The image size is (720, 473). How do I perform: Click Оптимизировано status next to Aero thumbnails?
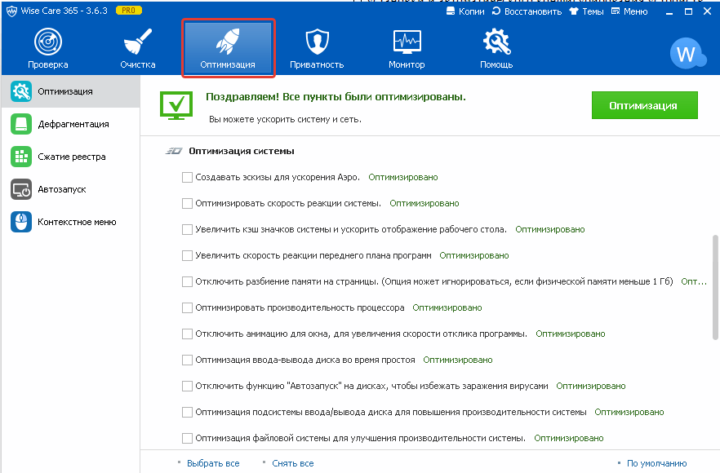403,177
